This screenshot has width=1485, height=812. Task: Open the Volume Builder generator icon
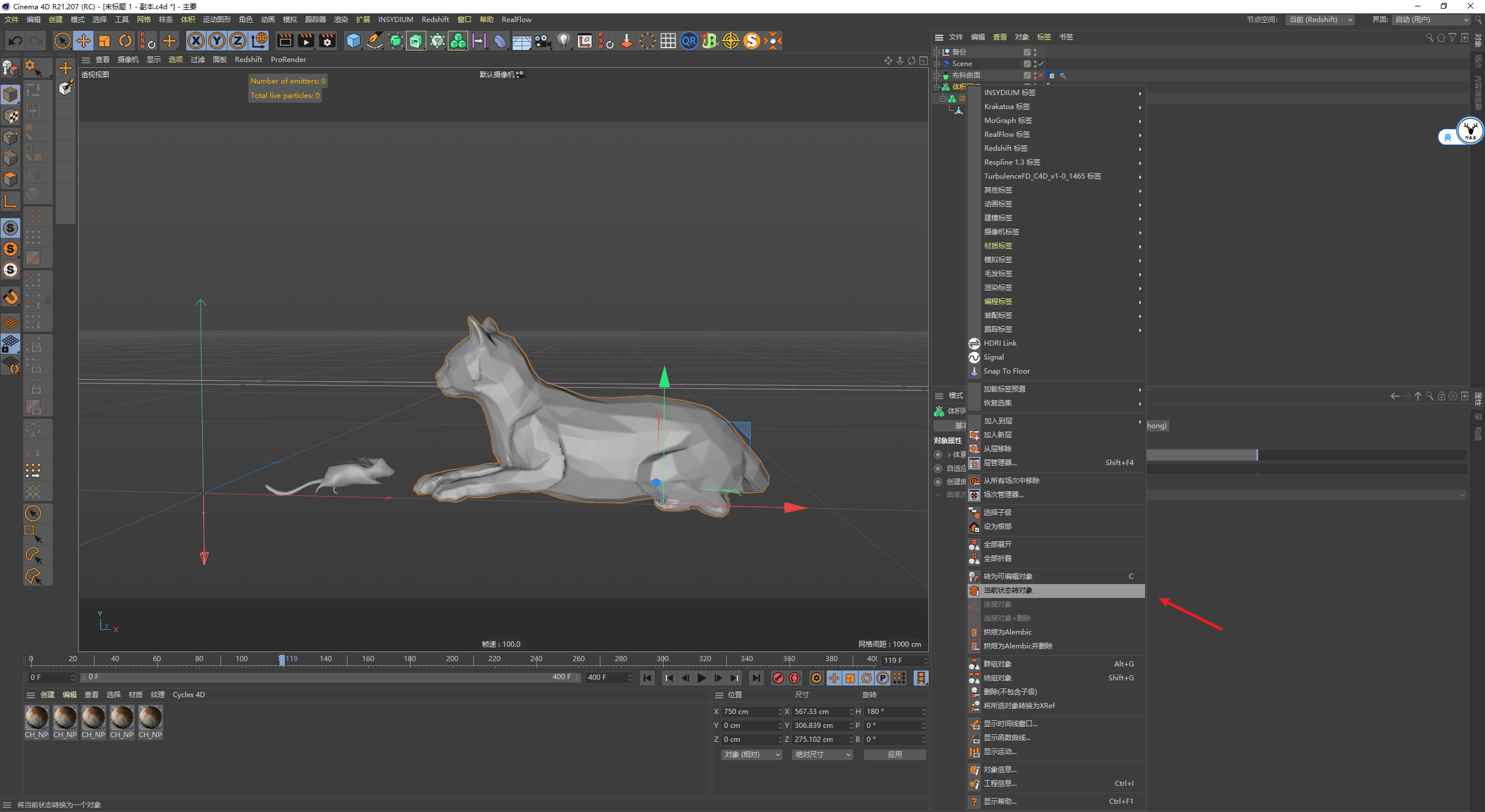458,41
